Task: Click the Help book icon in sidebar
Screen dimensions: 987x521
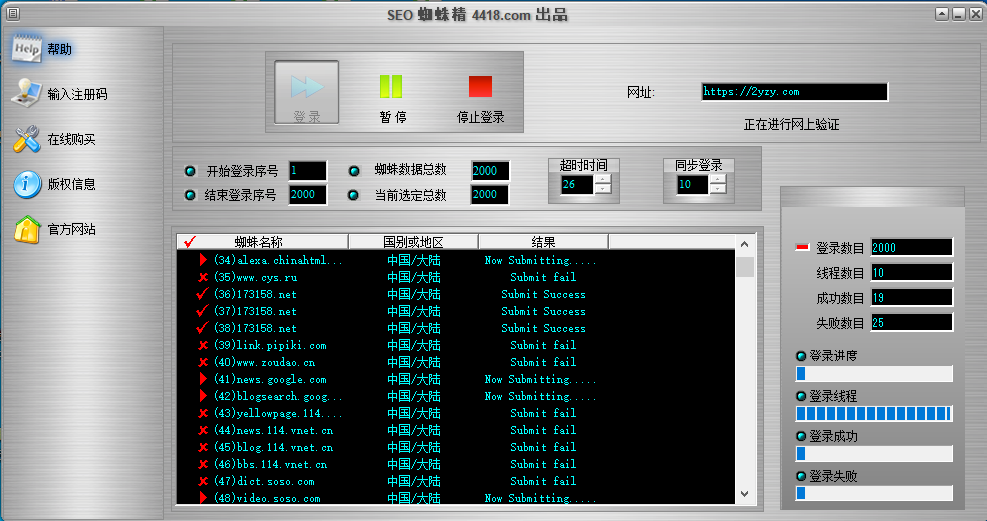Action: point(27,49)
